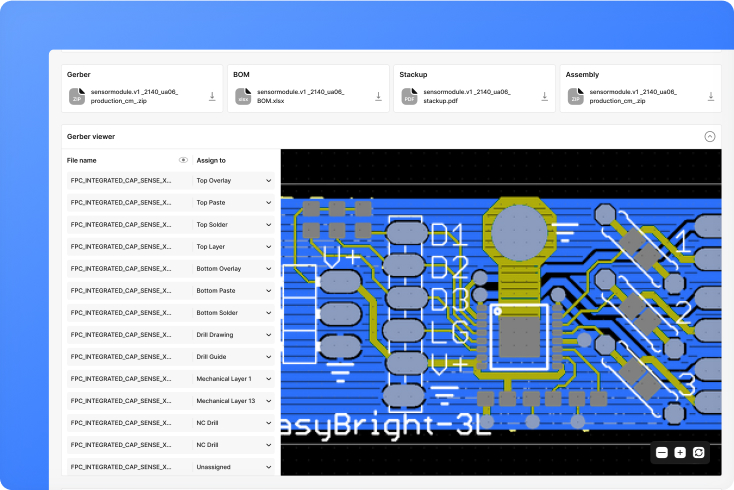Zoom out in the Gerber viewer

(661, 453)
